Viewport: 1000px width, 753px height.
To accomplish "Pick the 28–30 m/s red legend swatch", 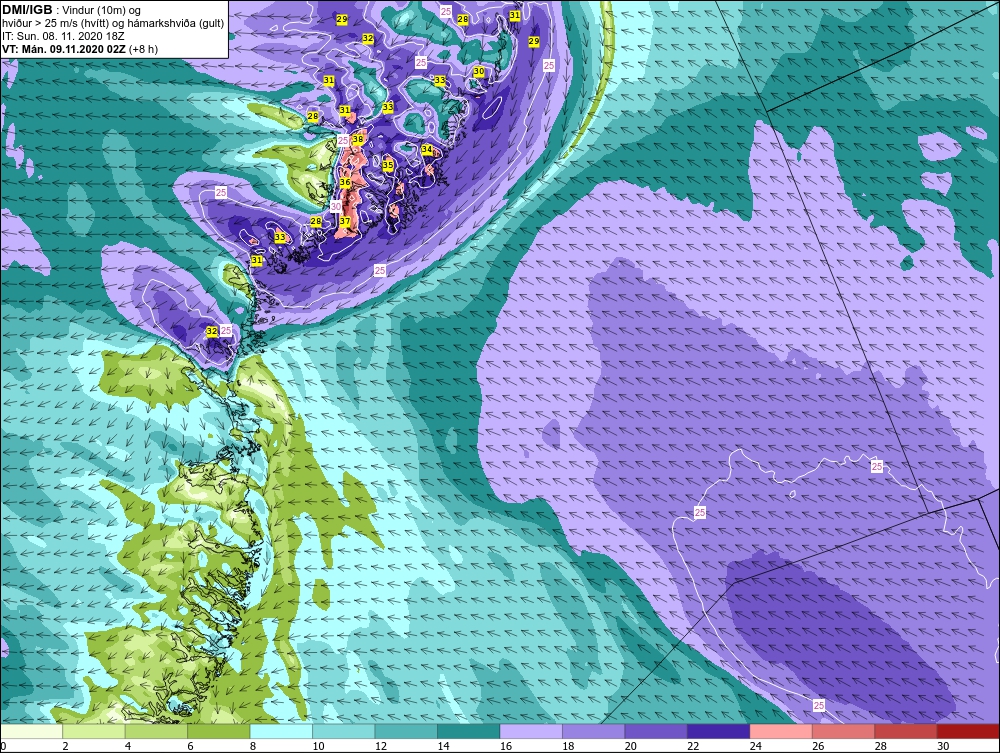I will (906, 731).
